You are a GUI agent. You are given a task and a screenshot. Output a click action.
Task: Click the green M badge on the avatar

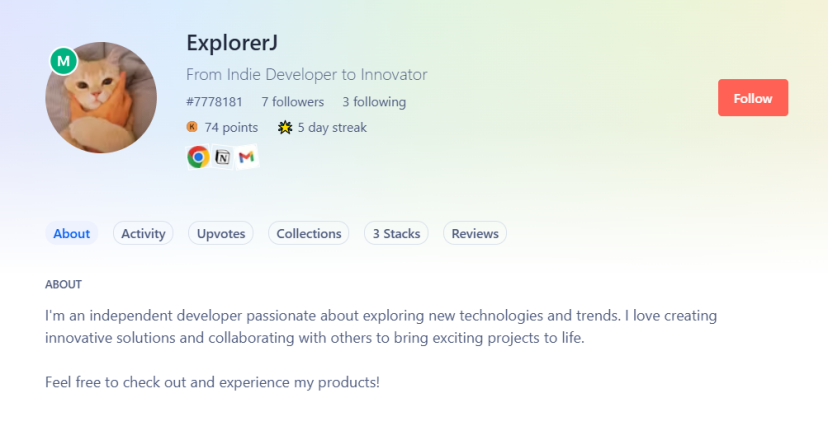coord(64,61)
